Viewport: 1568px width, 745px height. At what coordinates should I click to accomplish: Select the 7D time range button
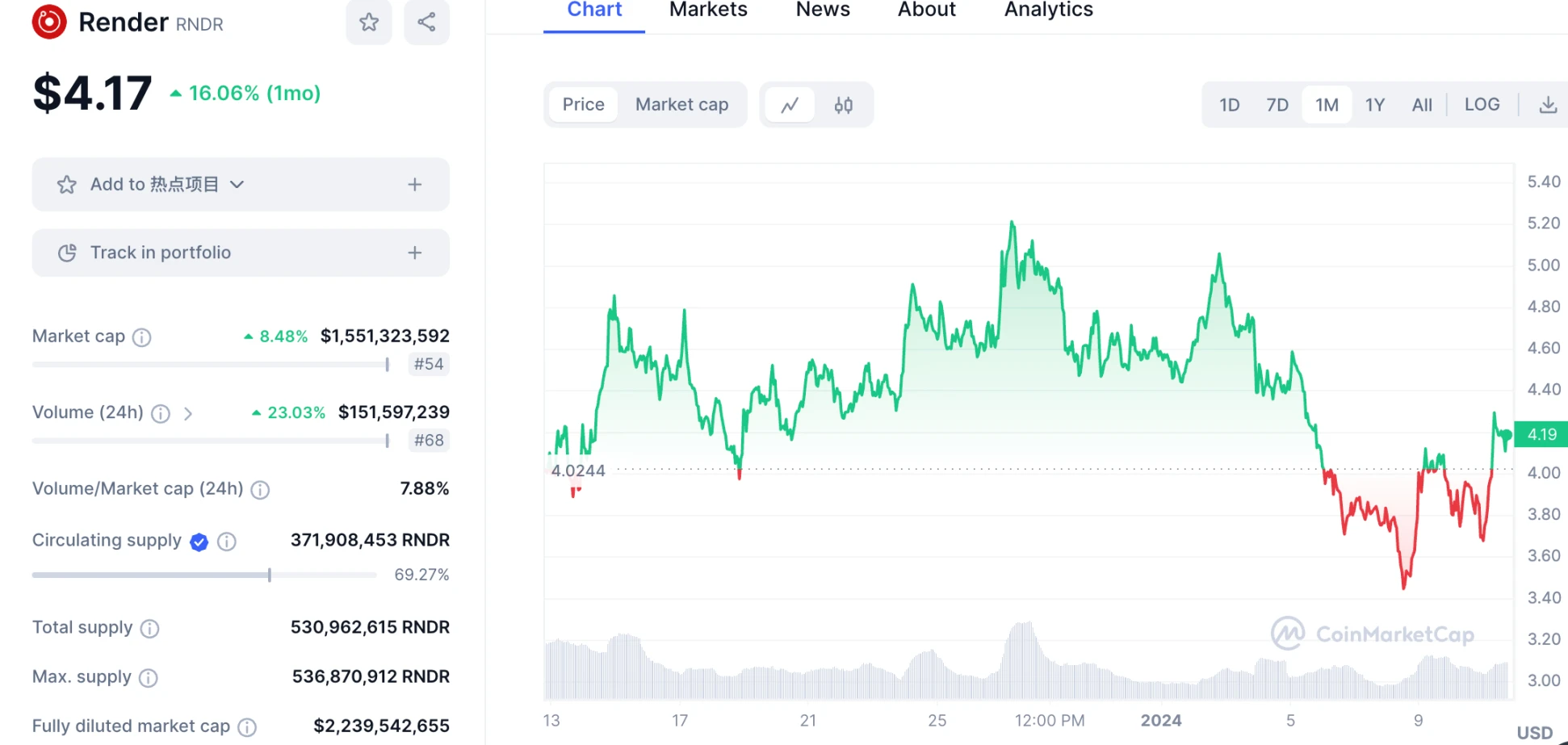coord(1277,105)
